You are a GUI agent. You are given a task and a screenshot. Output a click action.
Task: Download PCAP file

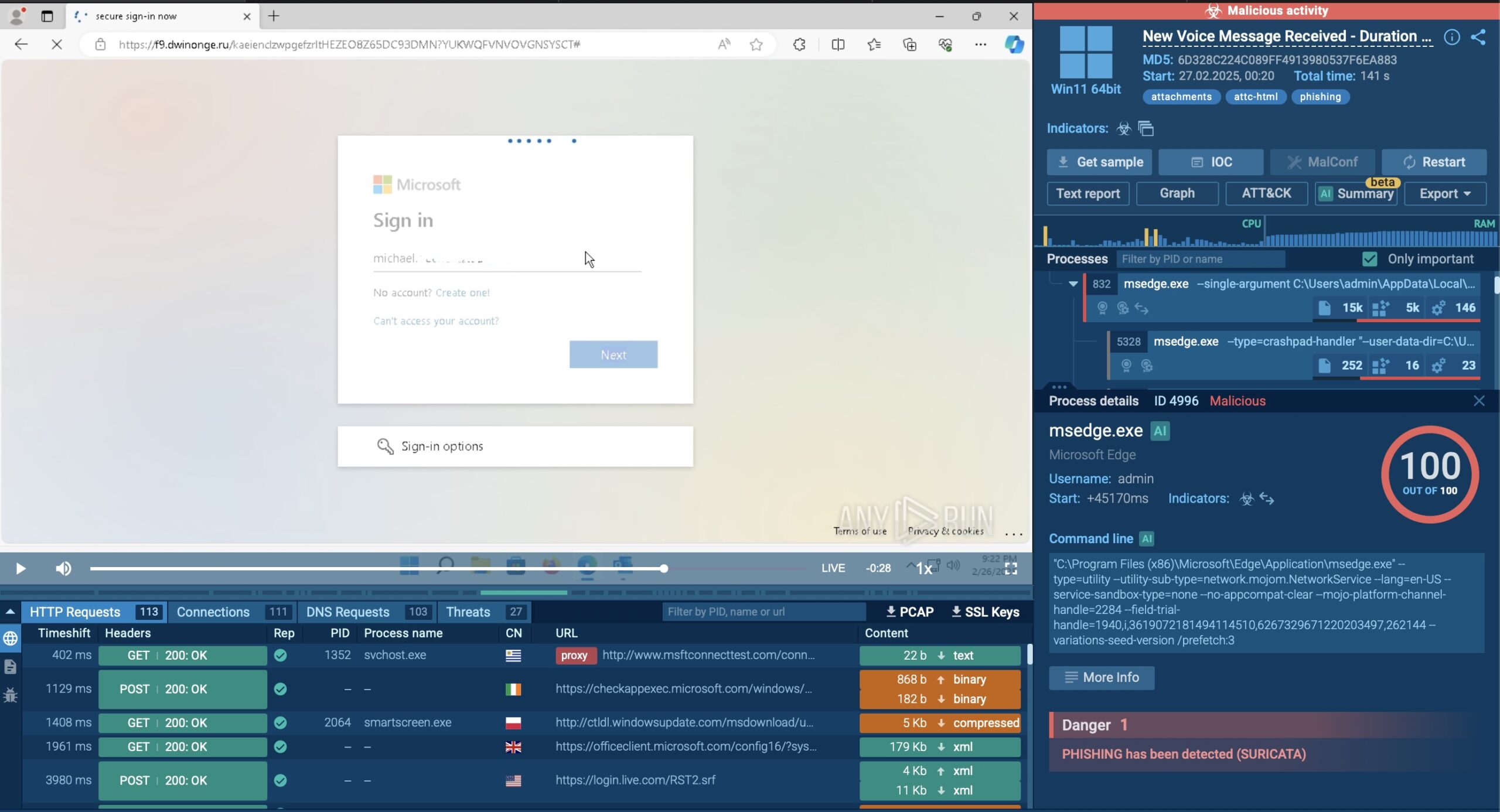coord(909,612)
